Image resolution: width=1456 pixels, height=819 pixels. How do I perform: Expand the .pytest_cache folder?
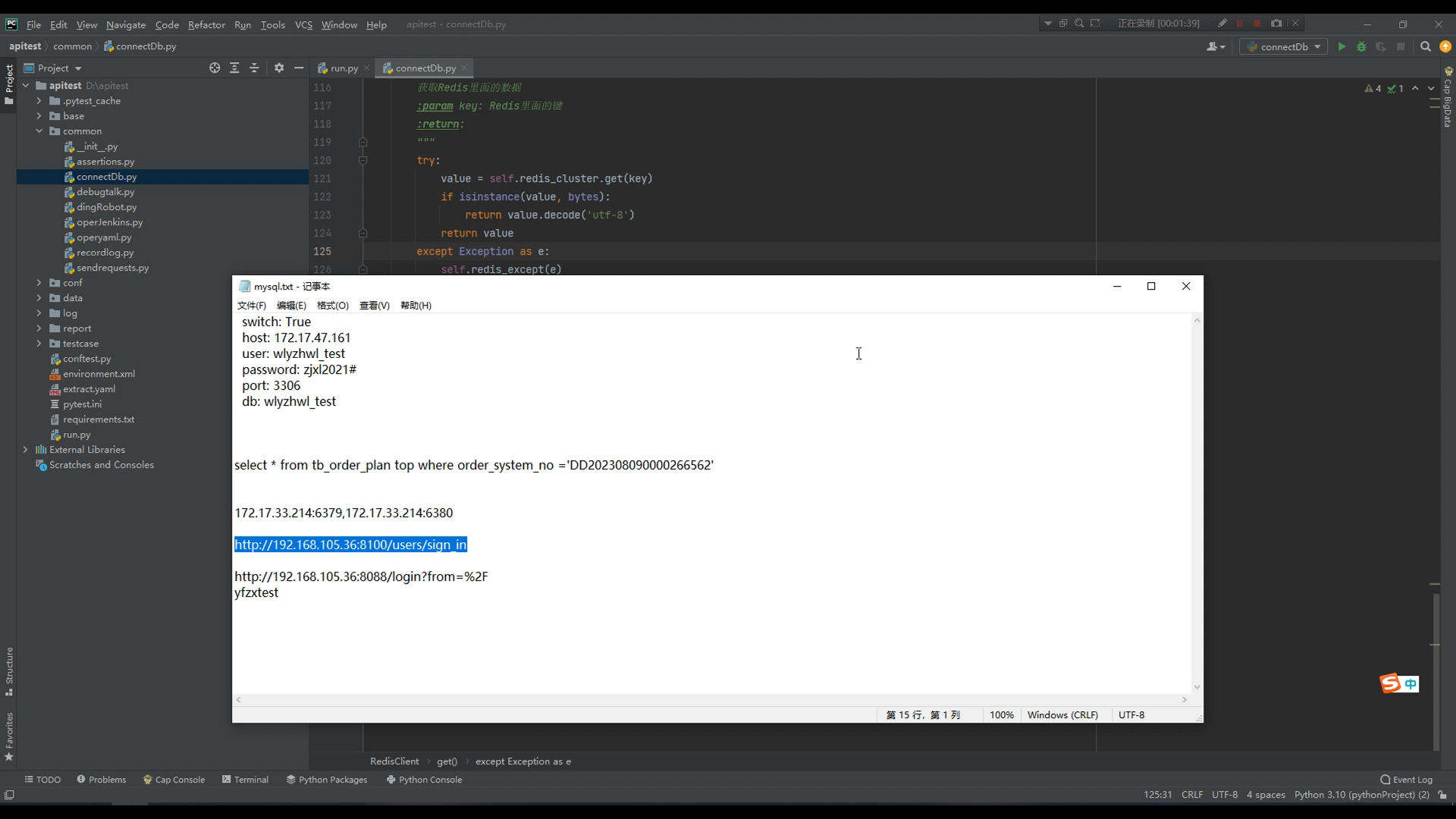[x=39, y=101]
